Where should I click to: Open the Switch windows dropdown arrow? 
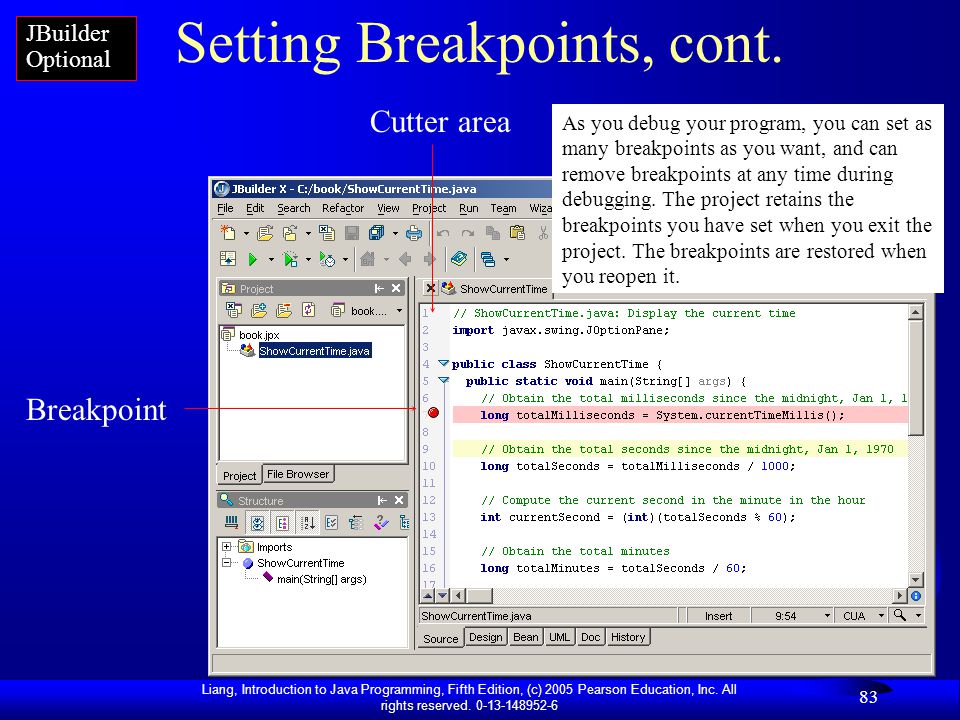click(506, 260)
